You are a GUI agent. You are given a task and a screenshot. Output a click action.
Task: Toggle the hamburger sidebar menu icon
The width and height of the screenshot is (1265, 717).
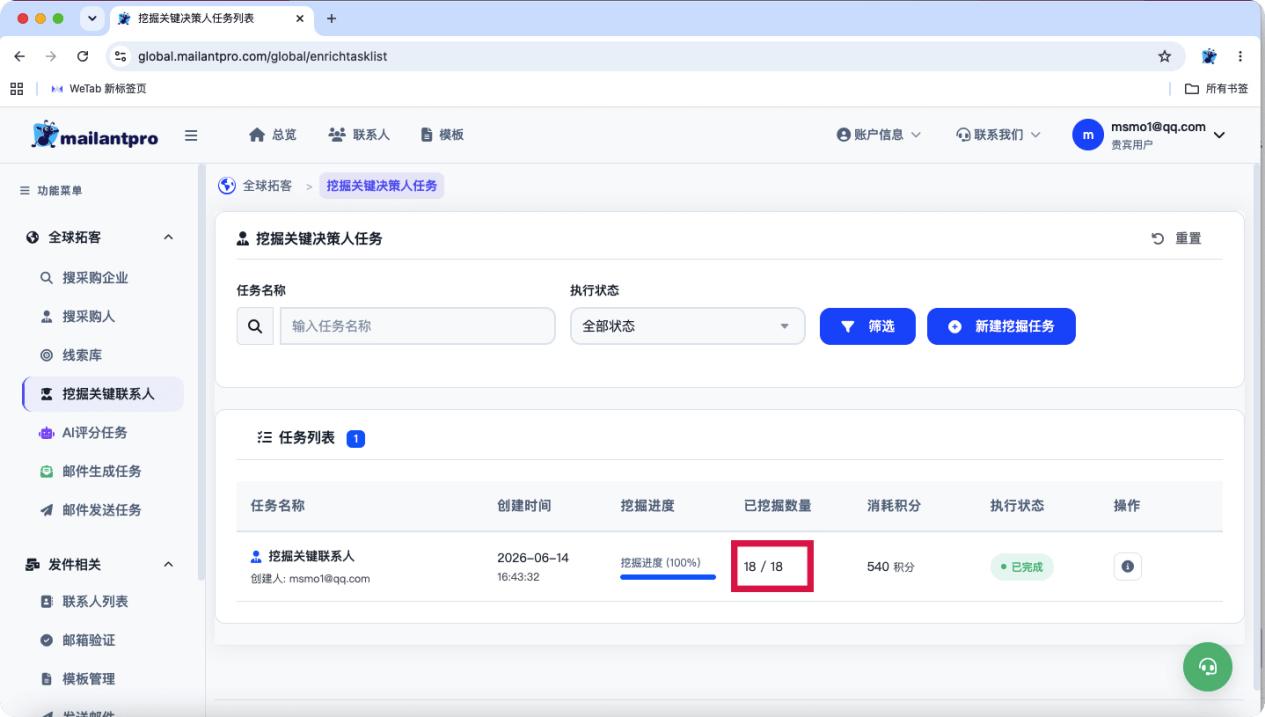coord(190,136)
